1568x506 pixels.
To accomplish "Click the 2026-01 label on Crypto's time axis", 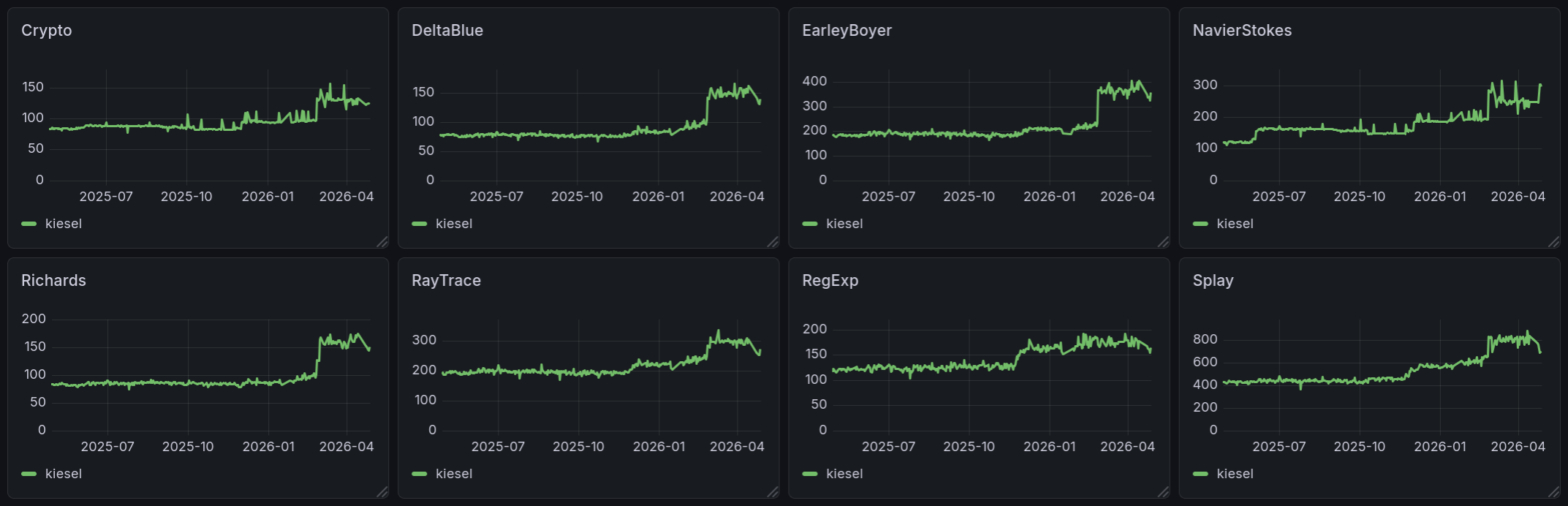I will [x=268, y=197].
